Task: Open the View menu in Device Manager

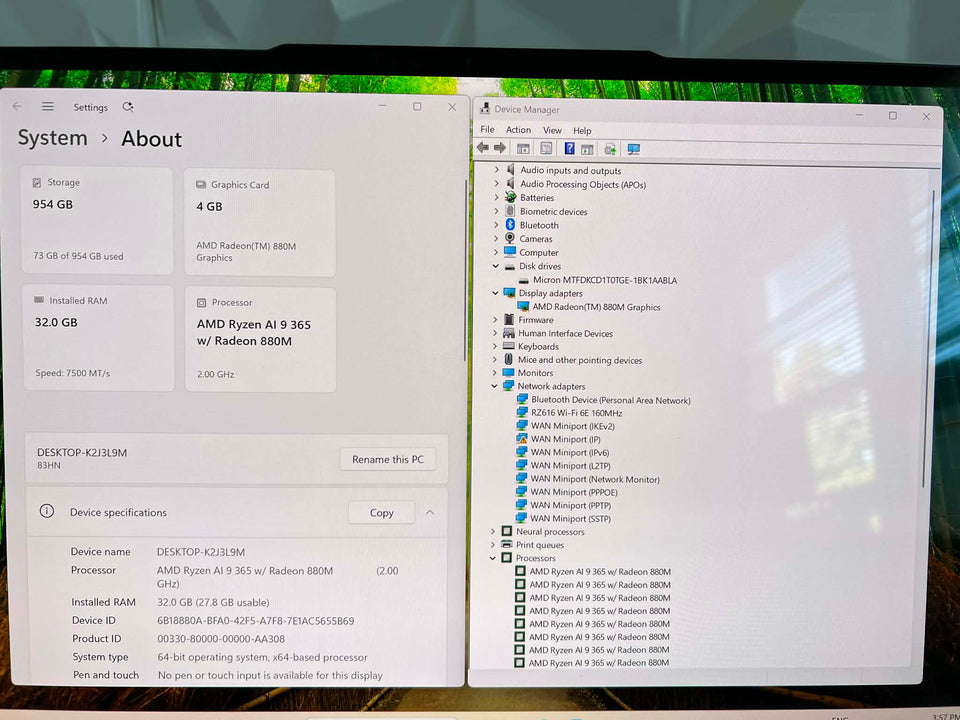Action: click(552, 130)
